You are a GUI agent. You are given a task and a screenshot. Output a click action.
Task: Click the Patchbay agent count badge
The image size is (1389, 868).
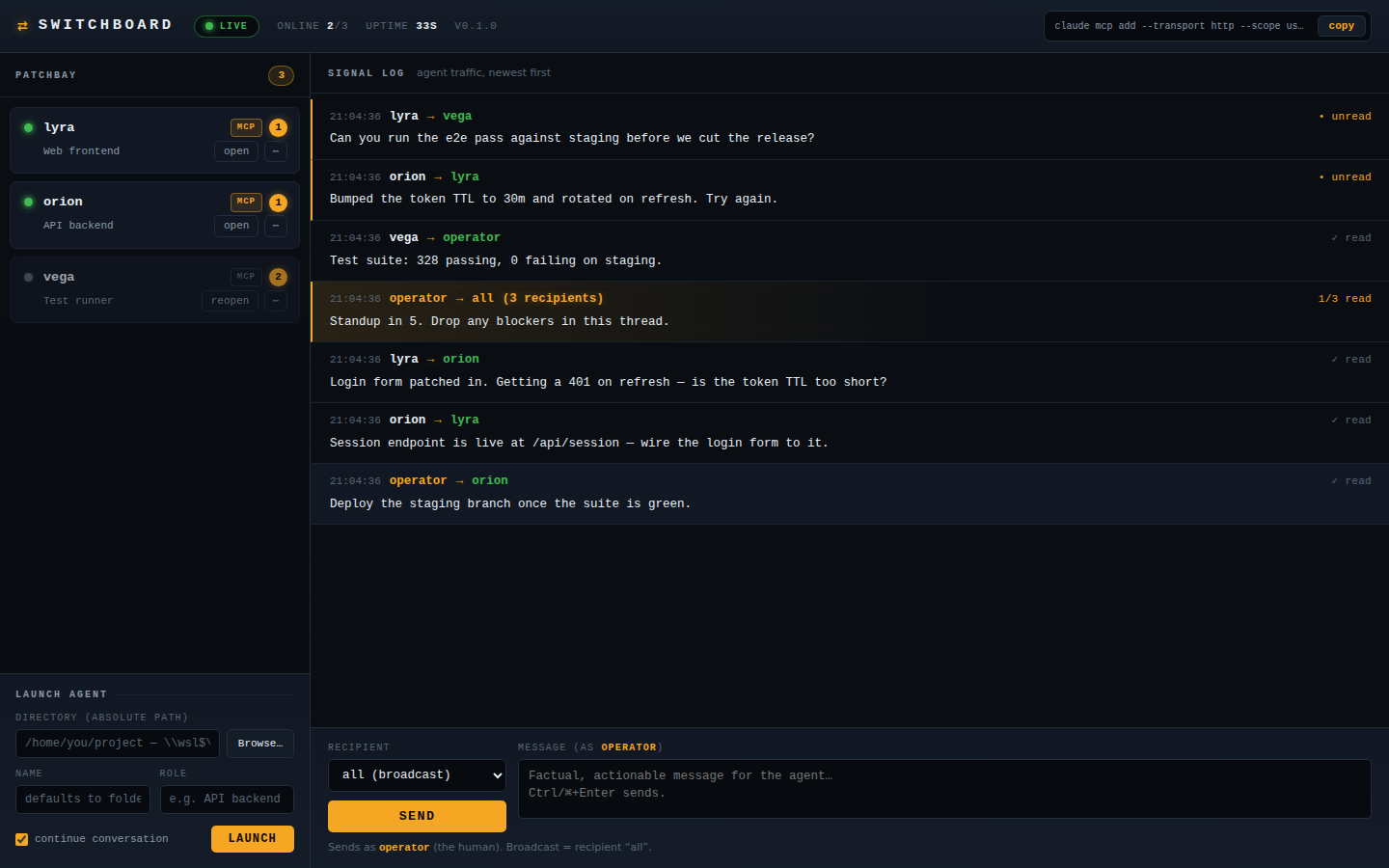(x=281, y=75)
